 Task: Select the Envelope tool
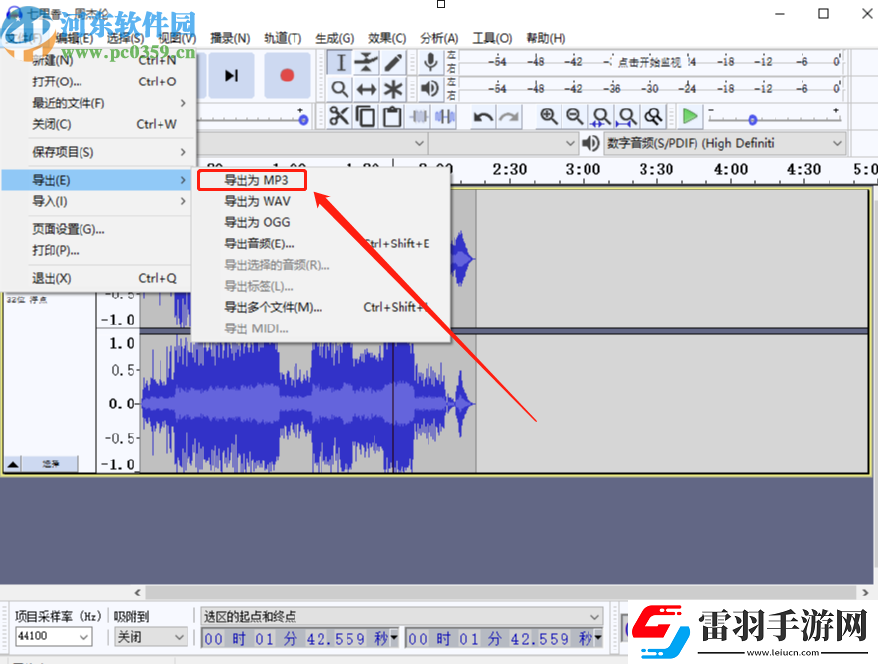point(366,62)
